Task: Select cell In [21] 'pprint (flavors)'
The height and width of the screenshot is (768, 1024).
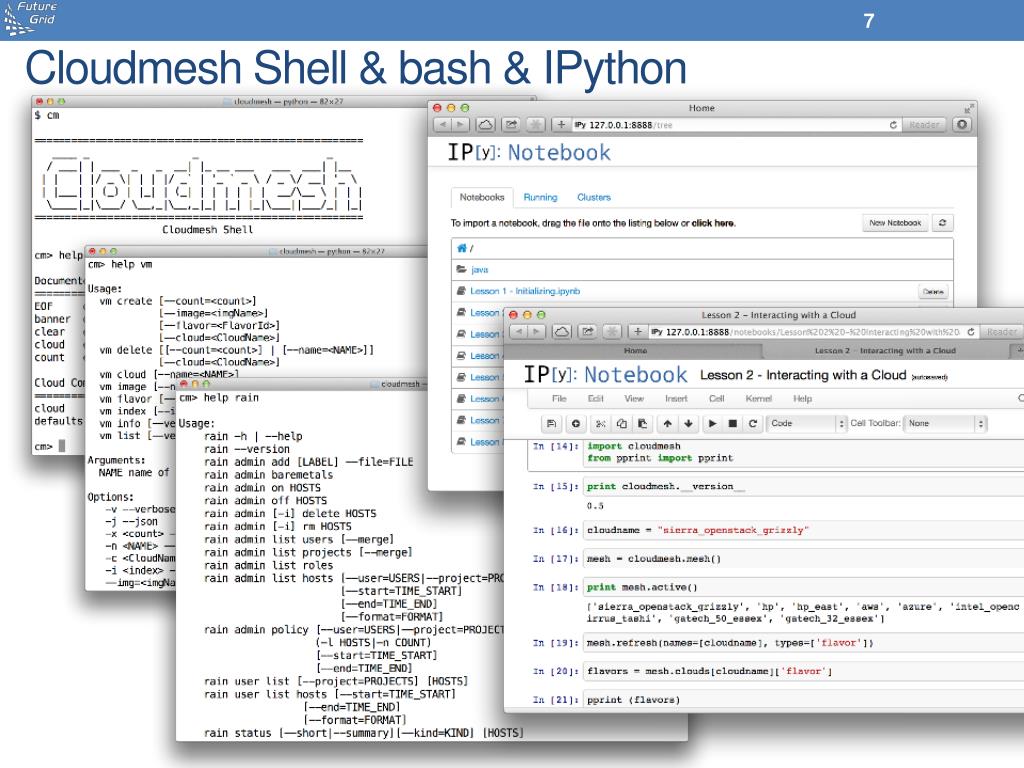Action: [x=803, y=700]
